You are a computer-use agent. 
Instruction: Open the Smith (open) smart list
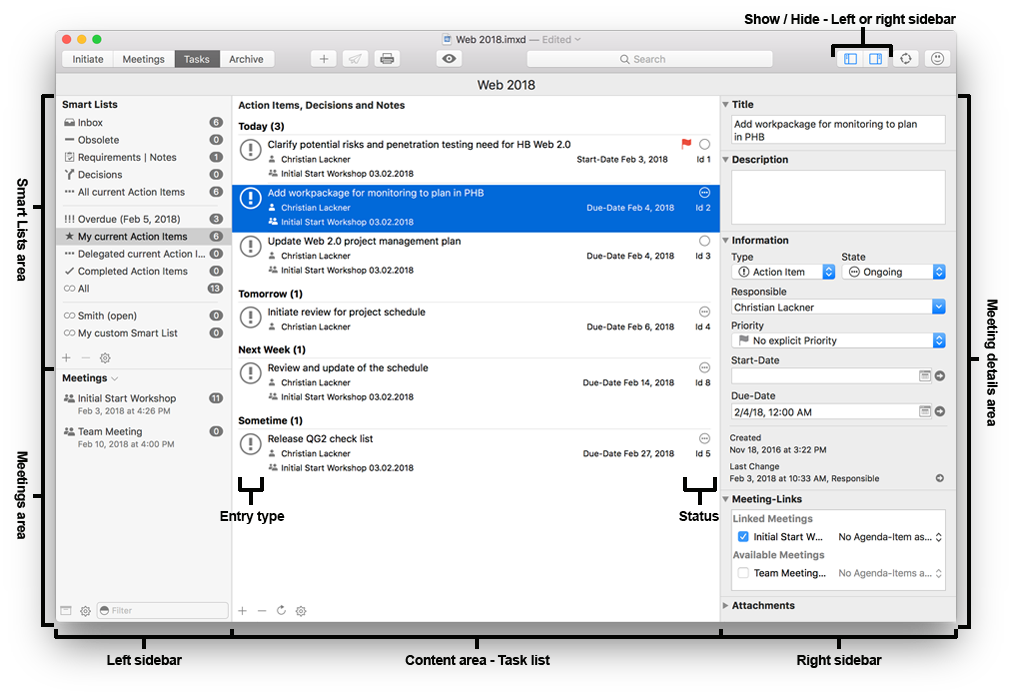(143, 316)
